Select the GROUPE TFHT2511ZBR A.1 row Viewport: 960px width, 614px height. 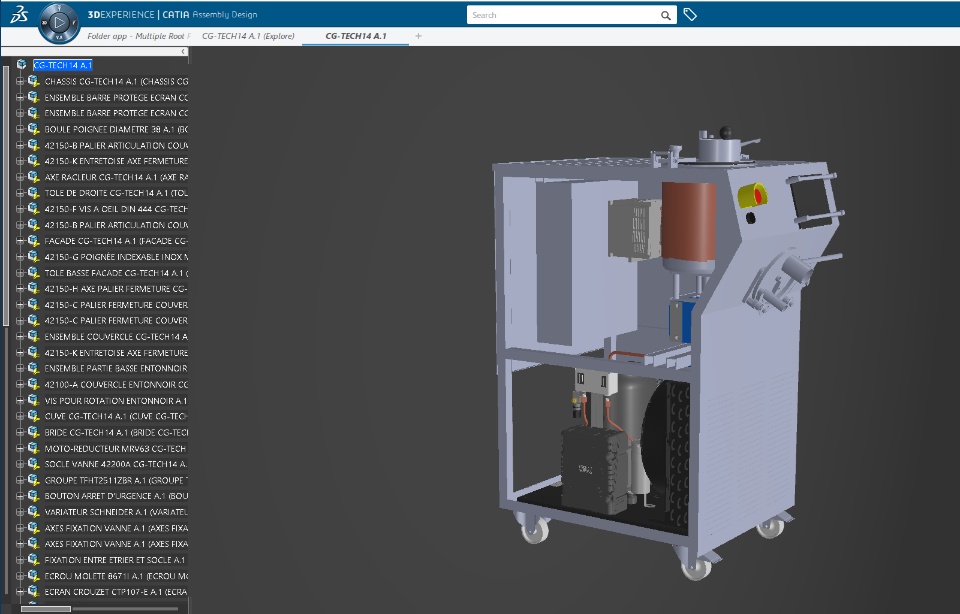pos(116,480)
